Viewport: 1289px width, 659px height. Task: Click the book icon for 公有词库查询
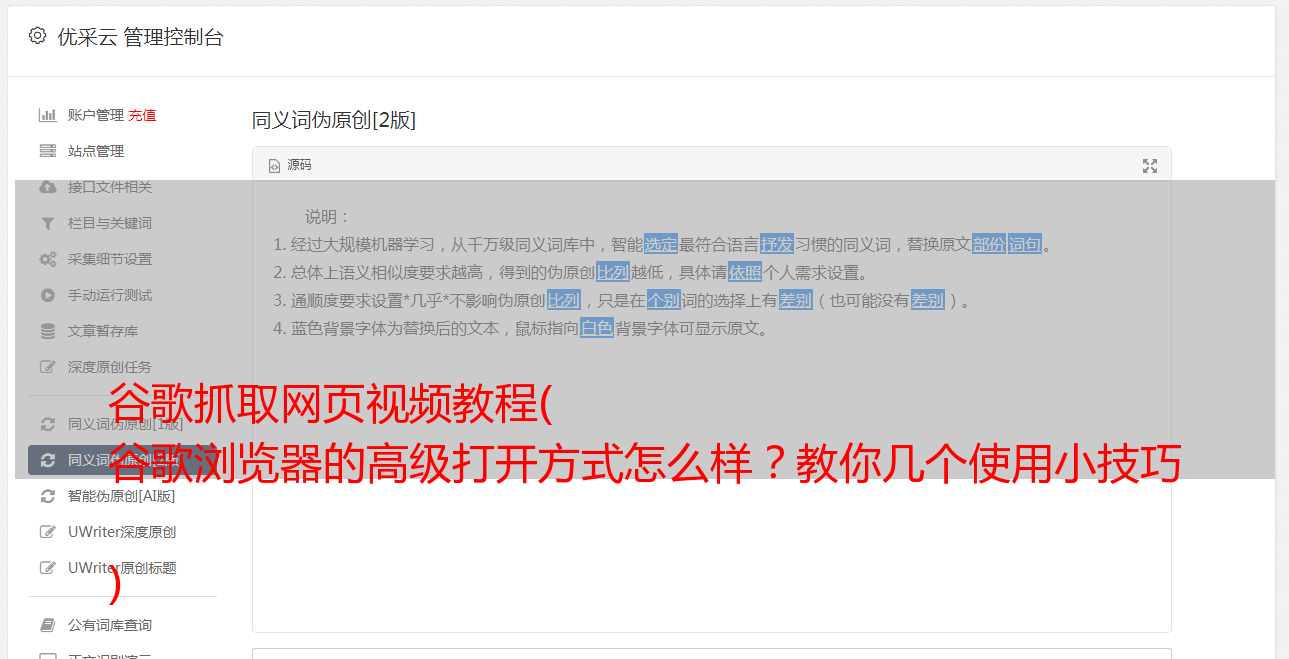47,625
